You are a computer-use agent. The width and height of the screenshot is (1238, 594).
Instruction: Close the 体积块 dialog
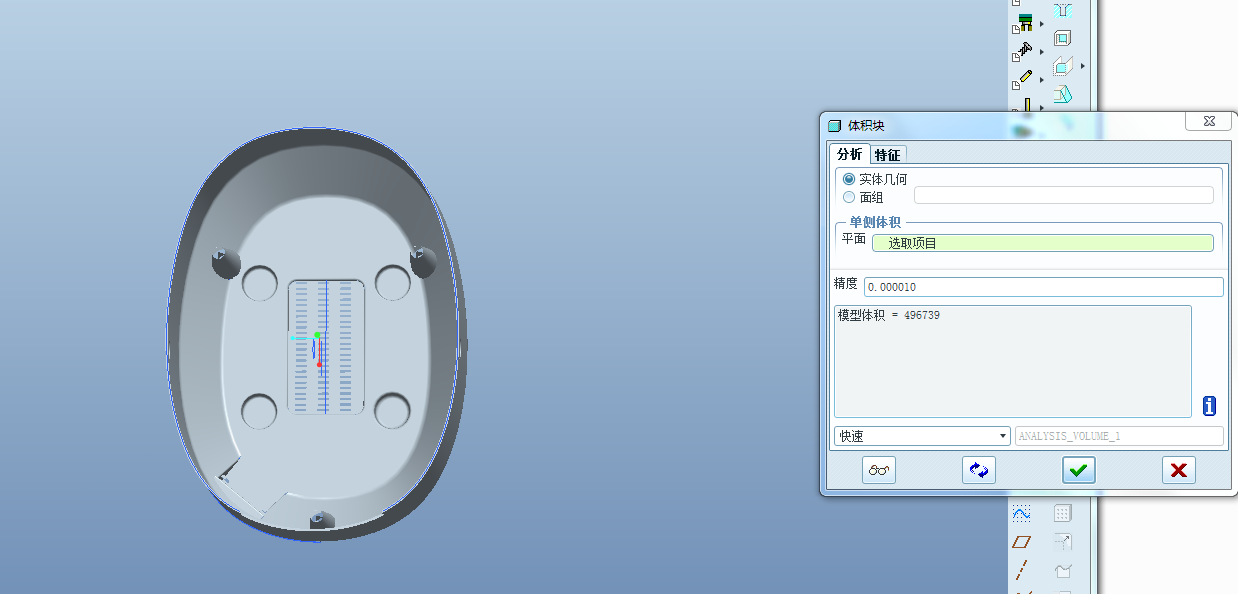tap(1208, 121)
